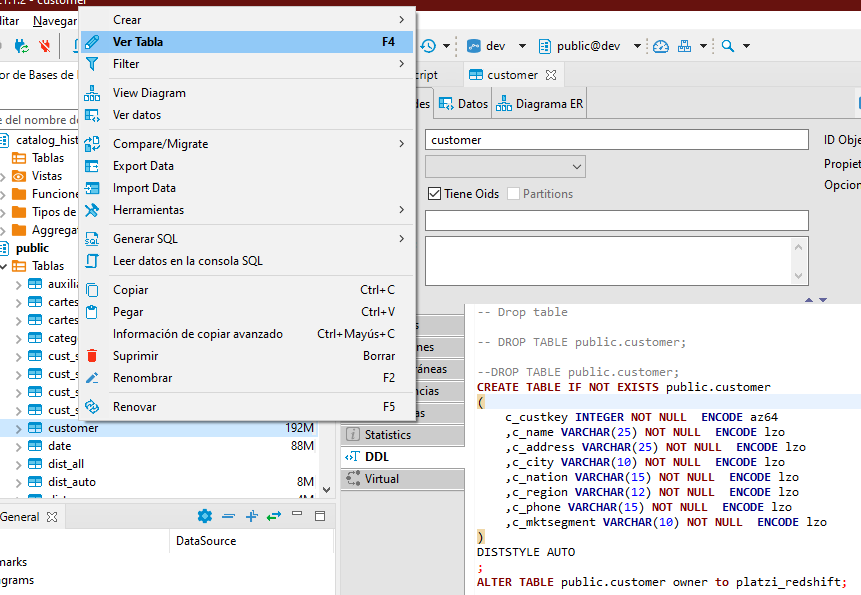Click the red Suprimir trash icon
Screen dimensions: 861x595
(x=92, y=356)
